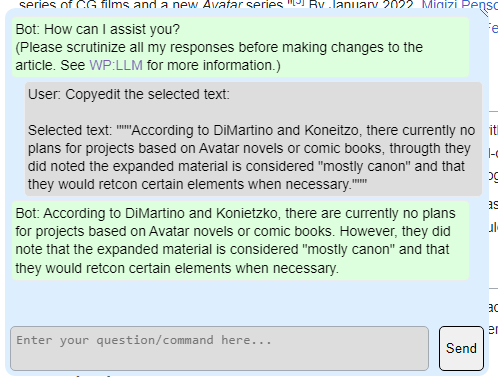Click the 'Selected text:' label in user message

[70, 130]
